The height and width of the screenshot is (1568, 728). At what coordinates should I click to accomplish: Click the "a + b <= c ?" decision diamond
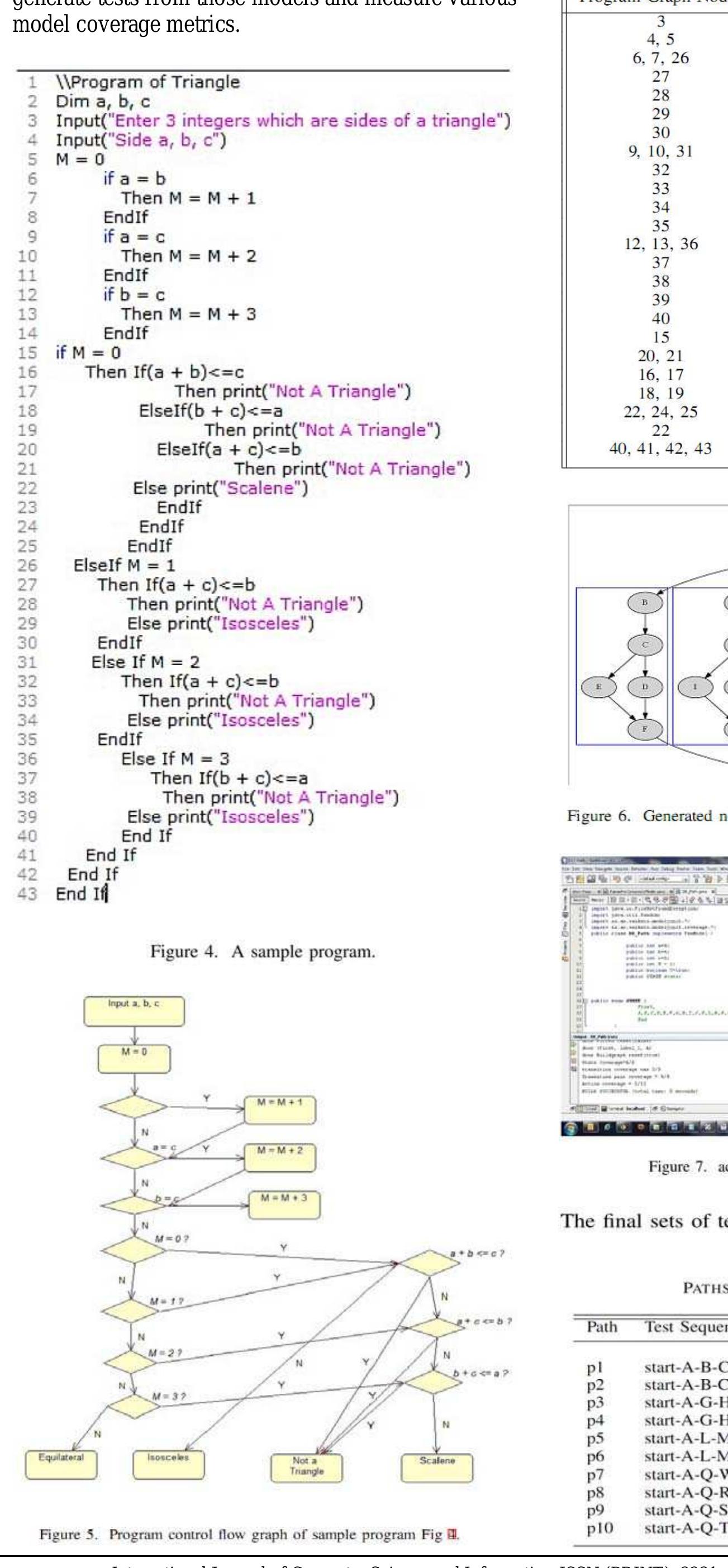430,1263
